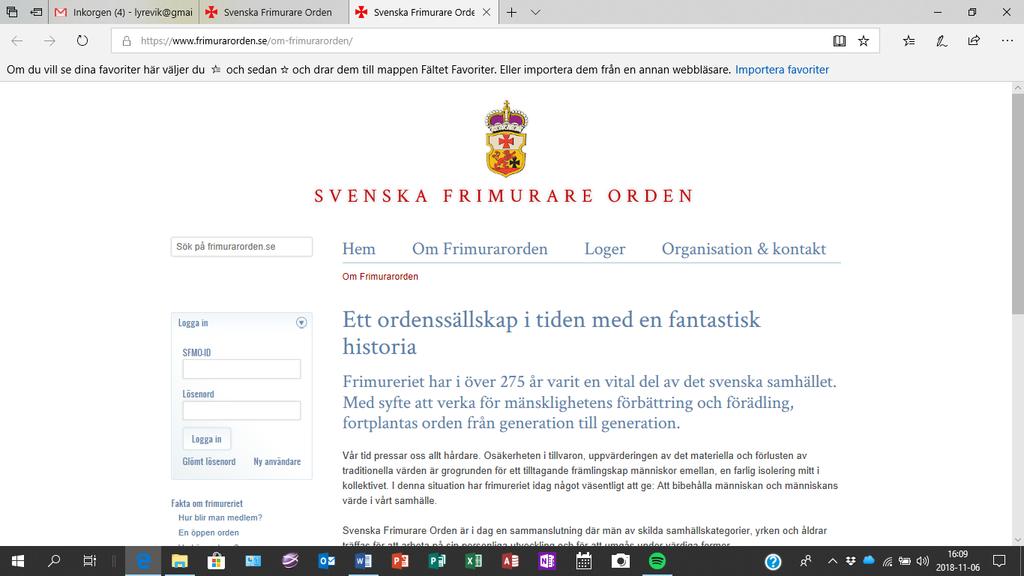Viewport: 1024px width, 576px height.
Task: Click the Share page icon
Action: coord(974,40)
